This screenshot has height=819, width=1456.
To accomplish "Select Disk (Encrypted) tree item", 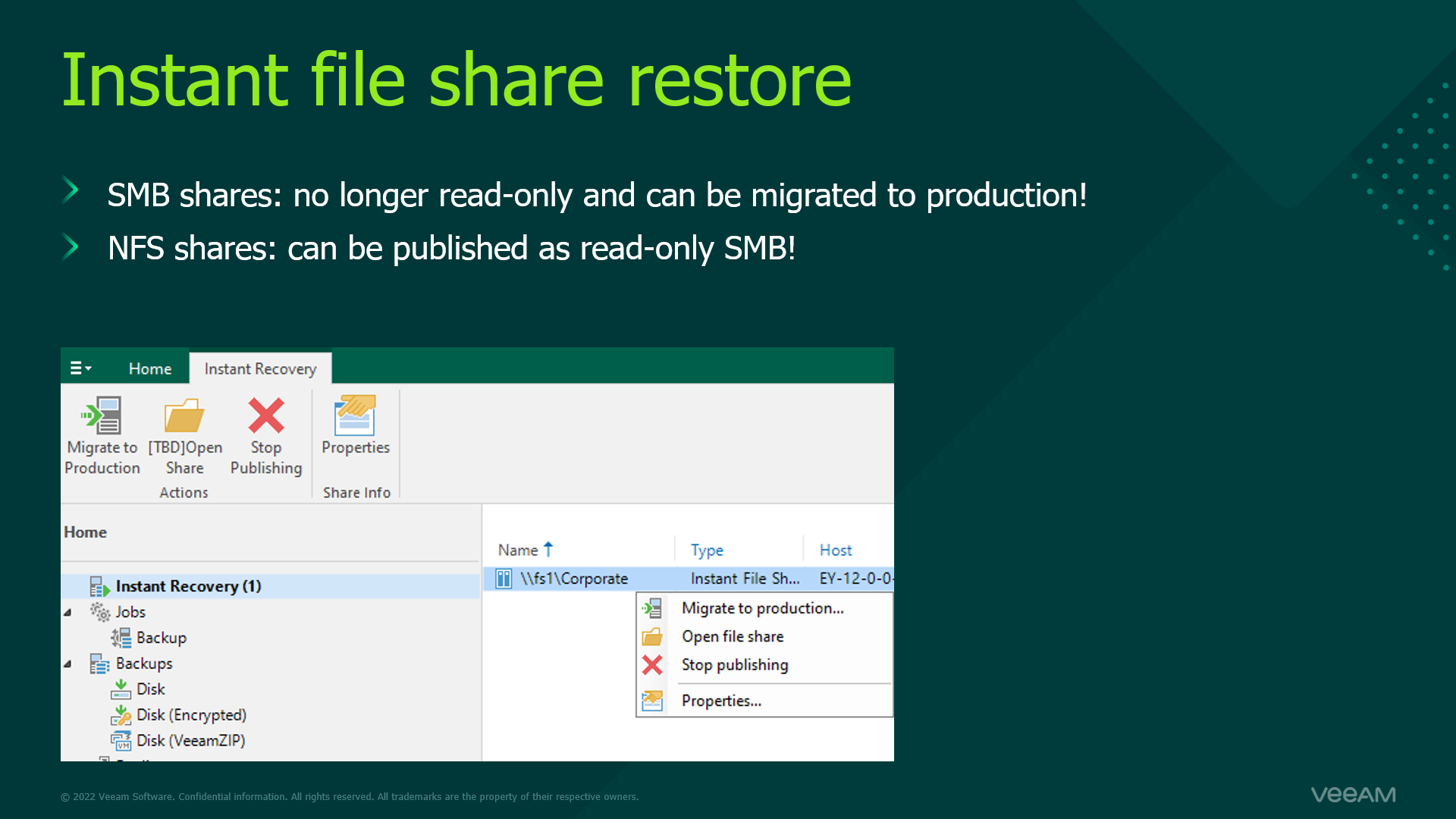I will 191,715.
